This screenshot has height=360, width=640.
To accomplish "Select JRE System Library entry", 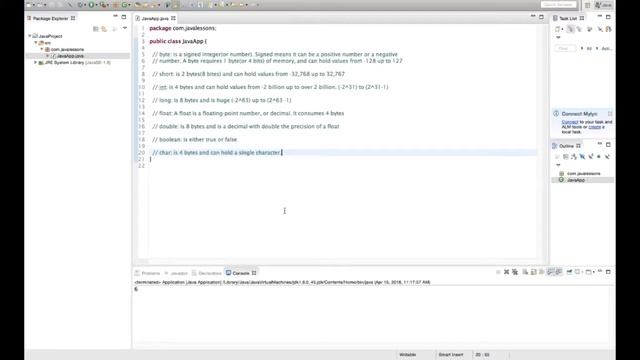I will (74, 62).
